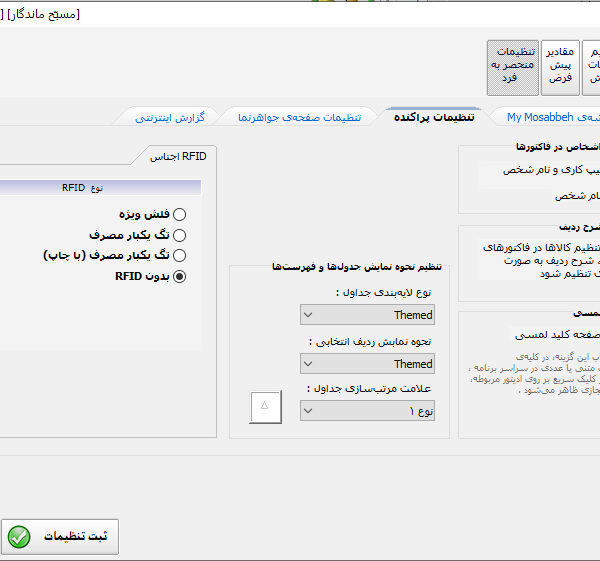Select the بدون RFID radio button

point(180,277)
